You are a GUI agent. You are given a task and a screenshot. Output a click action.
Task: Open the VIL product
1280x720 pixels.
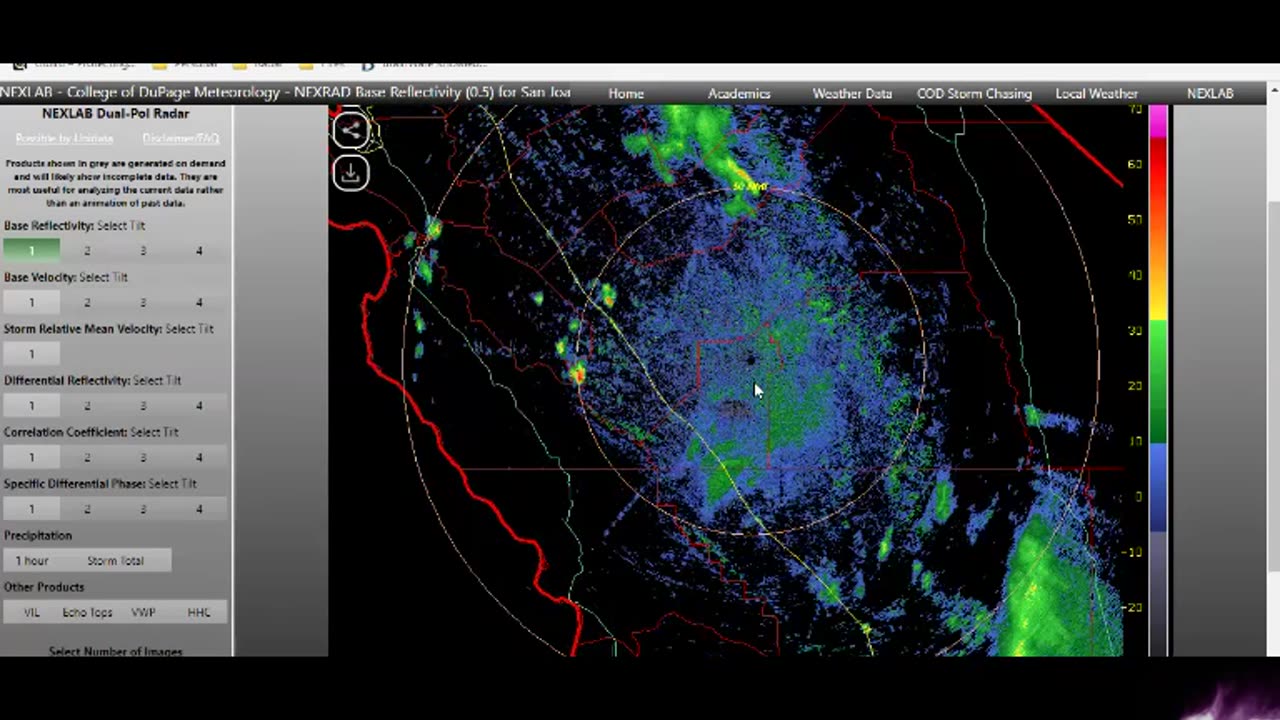[31, 612]
